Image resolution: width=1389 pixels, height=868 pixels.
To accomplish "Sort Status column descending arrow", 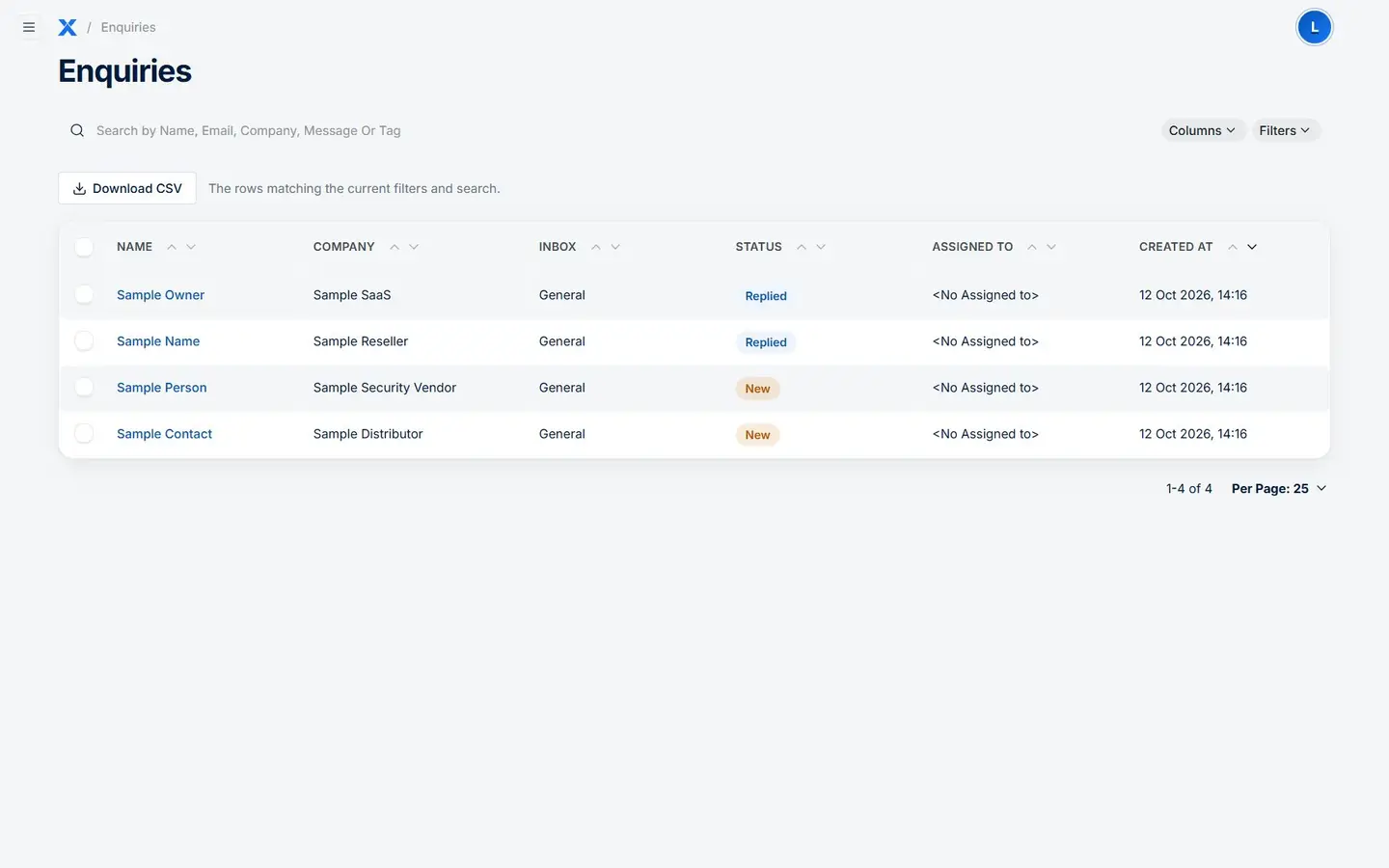I will (821, 247).
